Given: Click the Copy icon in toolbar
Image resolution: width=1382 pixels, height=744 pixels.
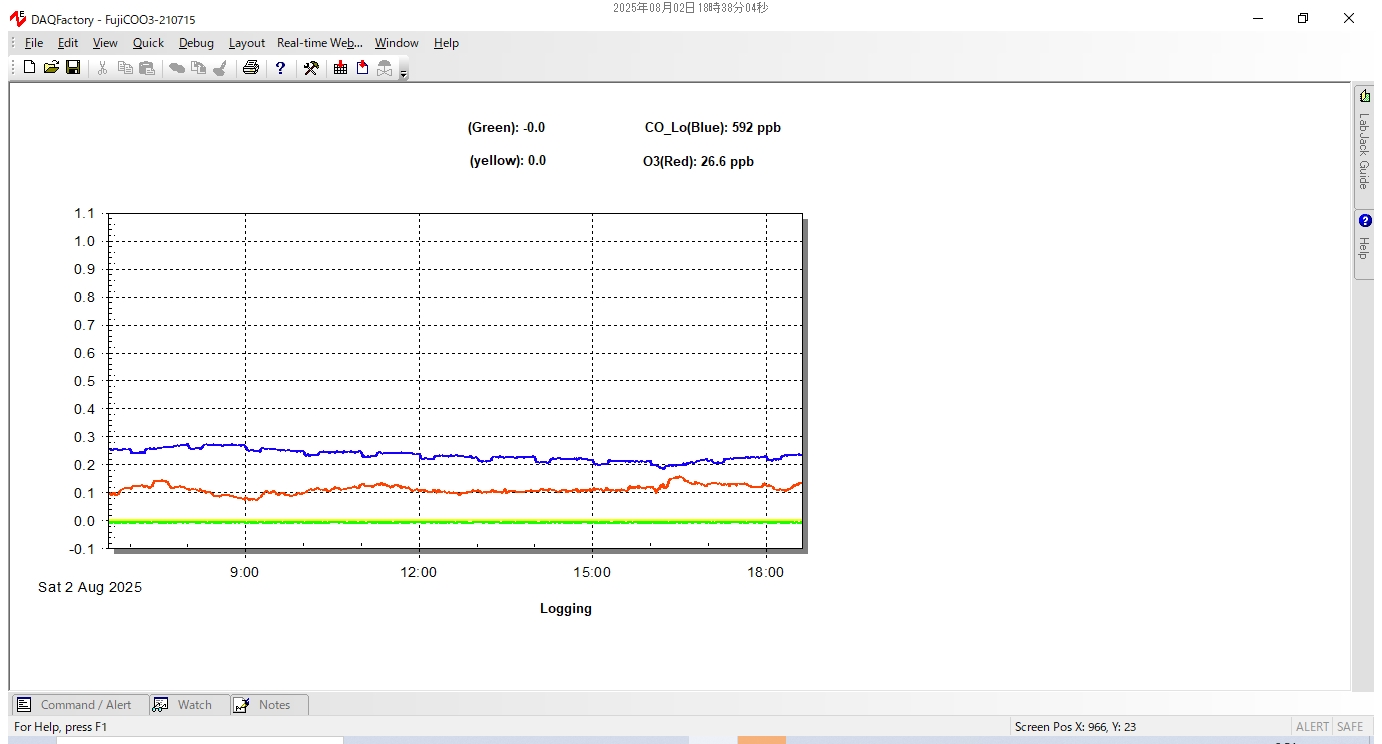Looking at the screenshot, I should pyautogui.click(x=125, y=67).
